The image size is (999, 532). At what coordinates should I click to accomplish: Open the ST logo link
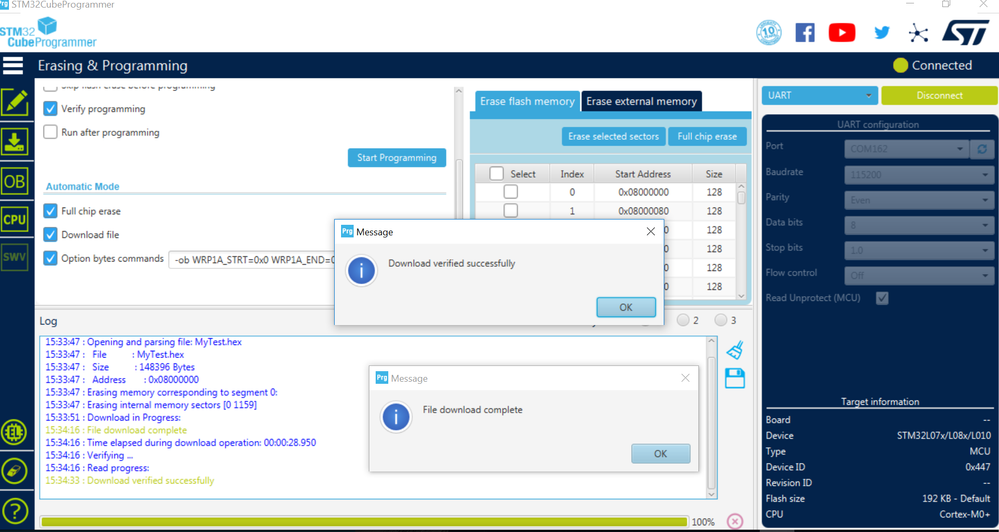click(965, 32)
